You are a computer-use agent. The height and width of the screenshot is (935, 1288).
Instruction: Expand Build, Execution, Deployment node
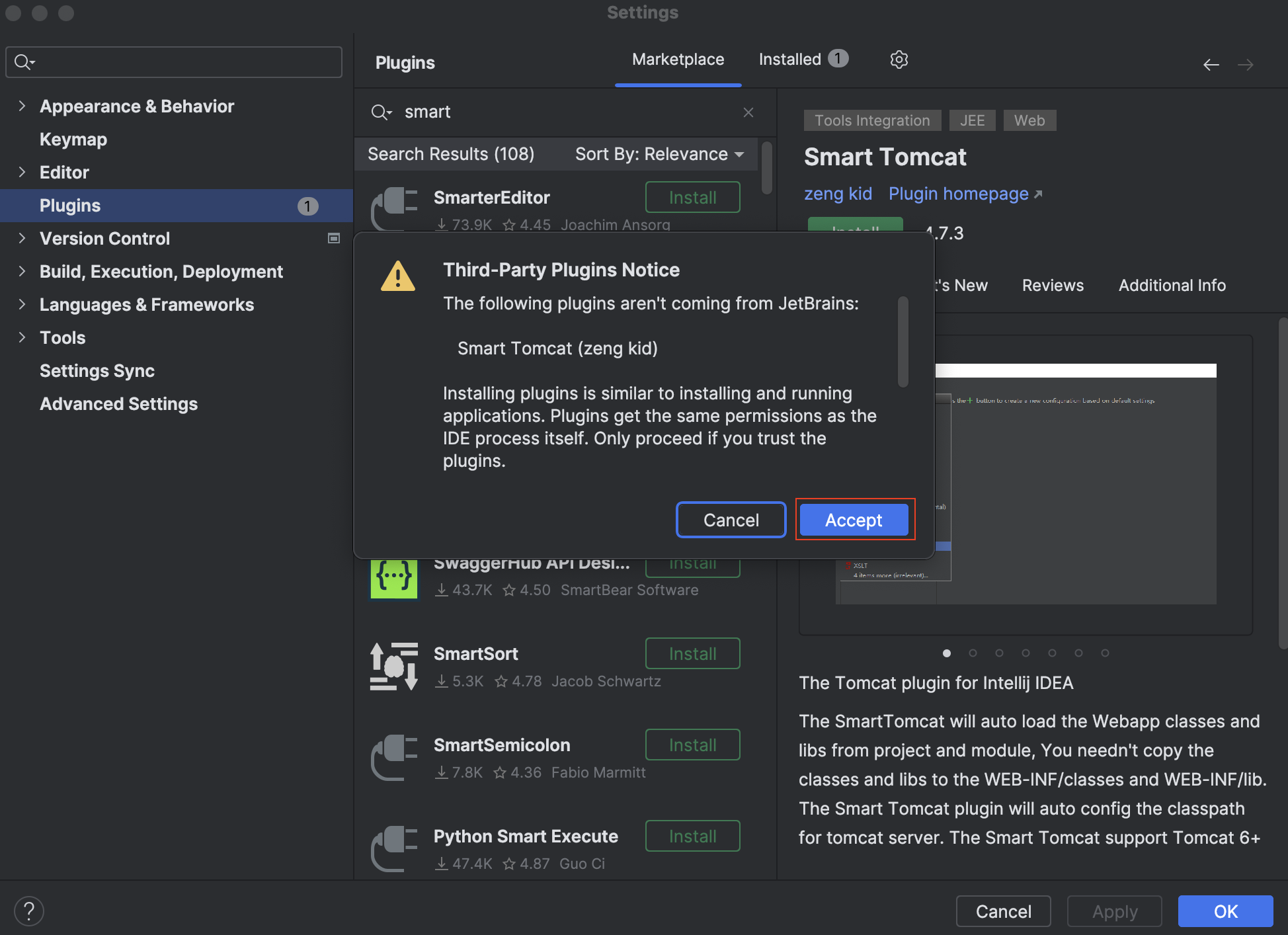pos(22,271)
